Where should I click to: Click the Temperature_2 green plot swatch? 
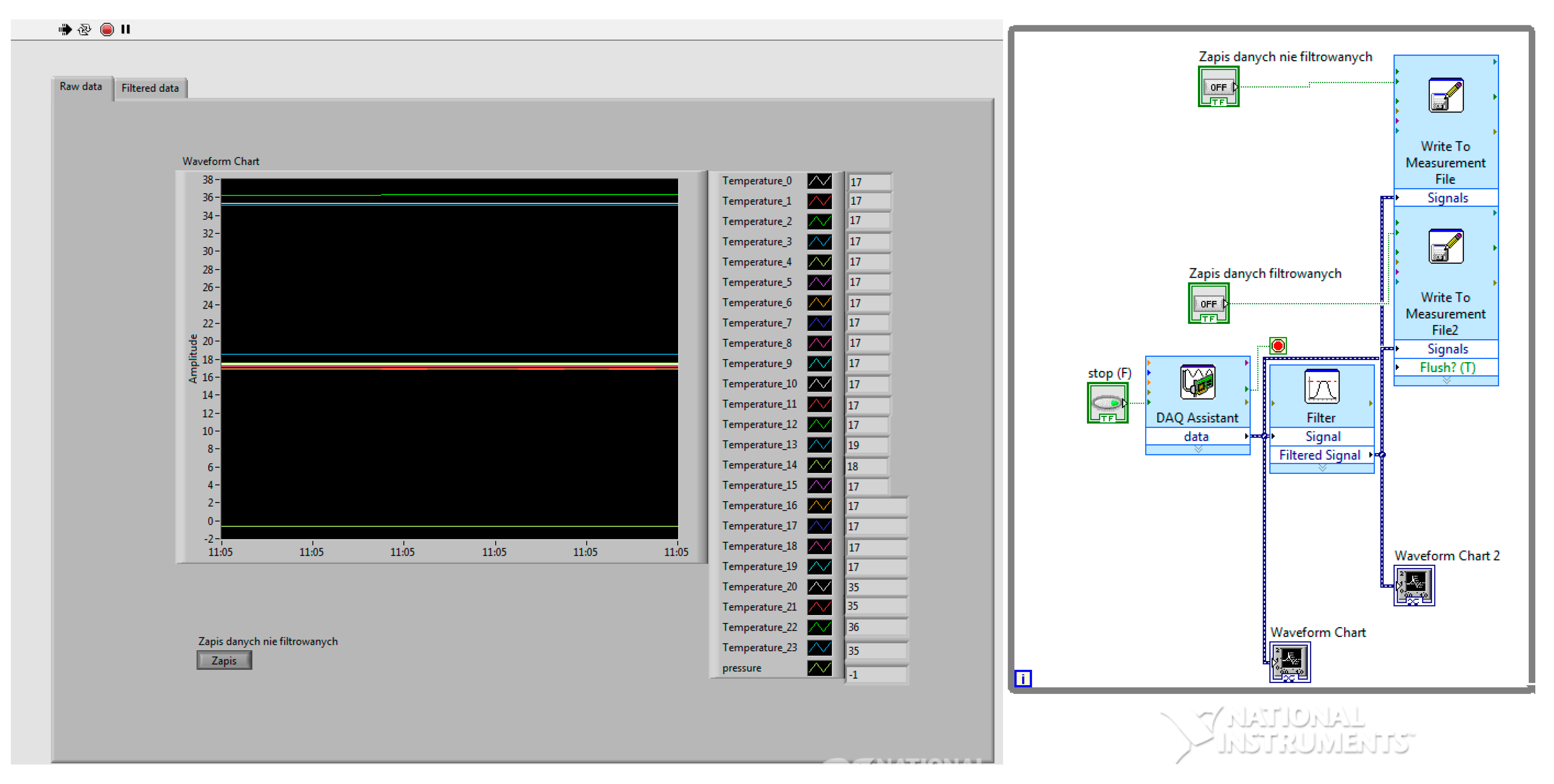[819, 221]
